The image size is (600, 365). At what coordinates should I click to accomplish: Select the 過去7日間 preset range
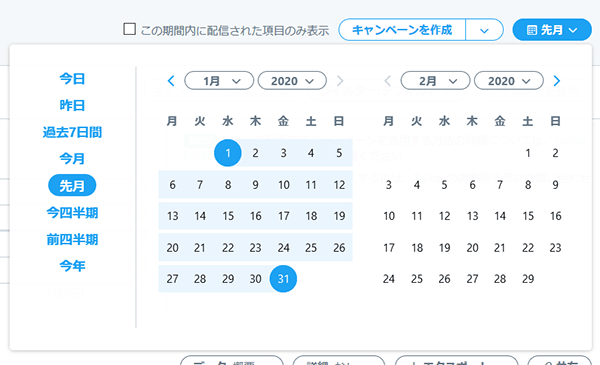point(72,132)
